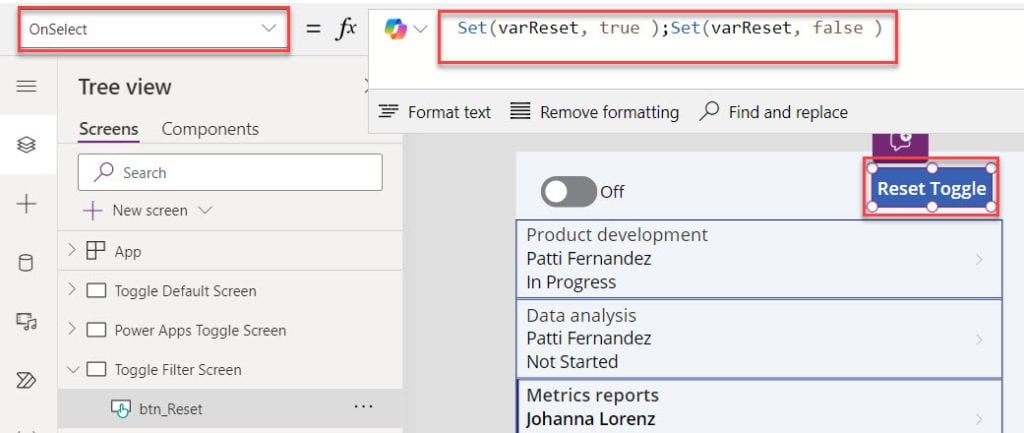Screen dimensions: 1024x433
Task: Click the fx formula symbol
Action: pyautogui.click(x=345, y=29)
